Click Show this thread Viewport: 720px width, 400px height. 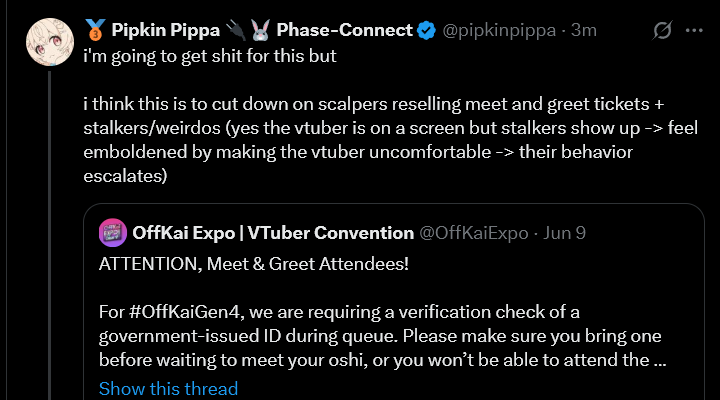tap(168, 388)
